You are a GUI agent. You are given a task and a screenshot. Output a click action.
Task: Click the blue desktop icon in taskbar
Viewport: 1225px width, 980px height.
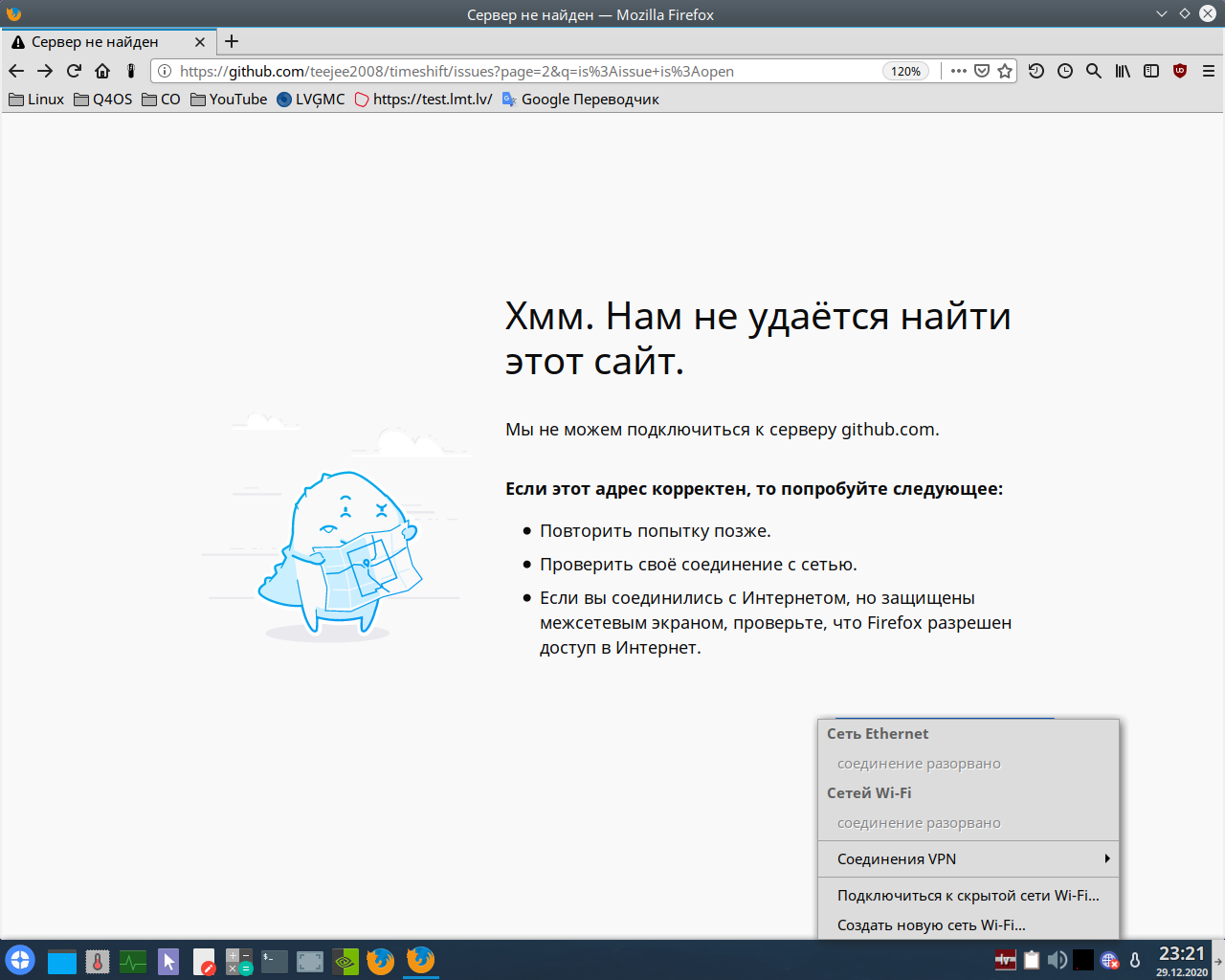pos(62,961)
